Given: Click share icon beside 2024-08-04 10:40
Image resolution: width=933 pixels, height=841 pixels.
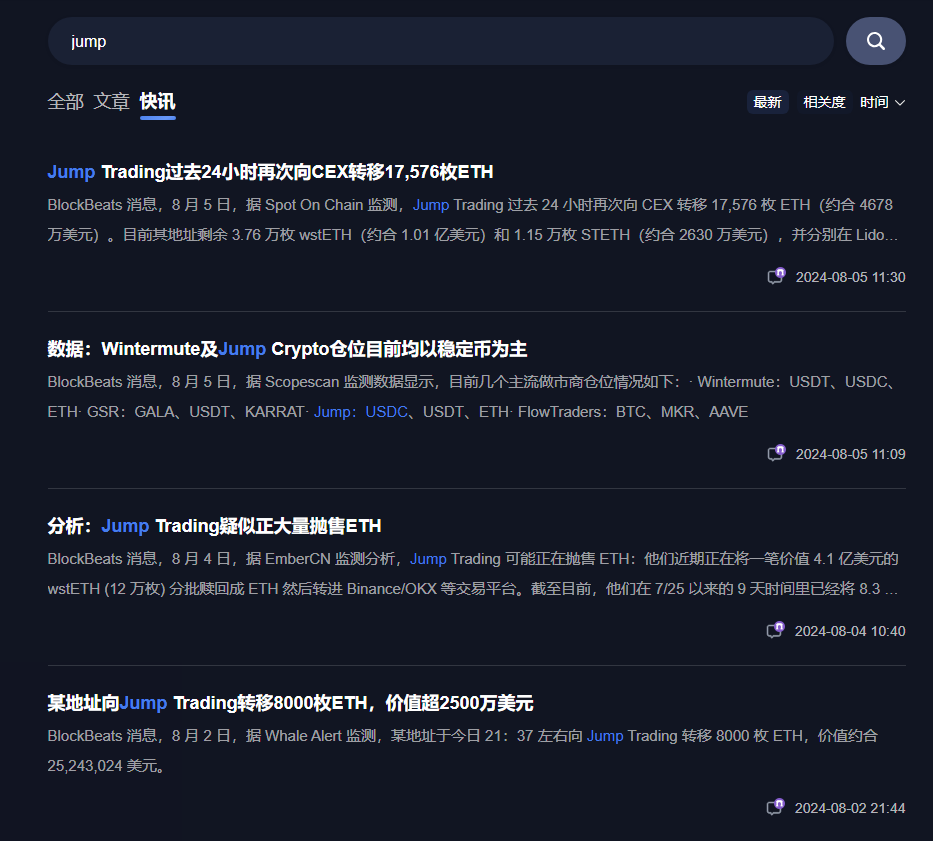Looking at the screenshot, I should (x=775, y=630).
